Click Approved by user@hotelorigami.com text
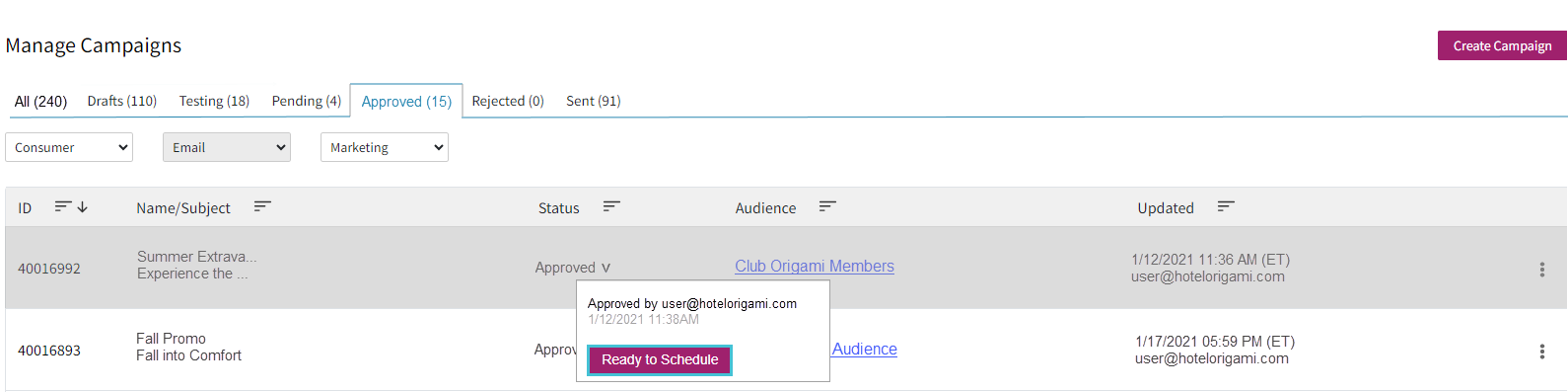 (692, 303)
